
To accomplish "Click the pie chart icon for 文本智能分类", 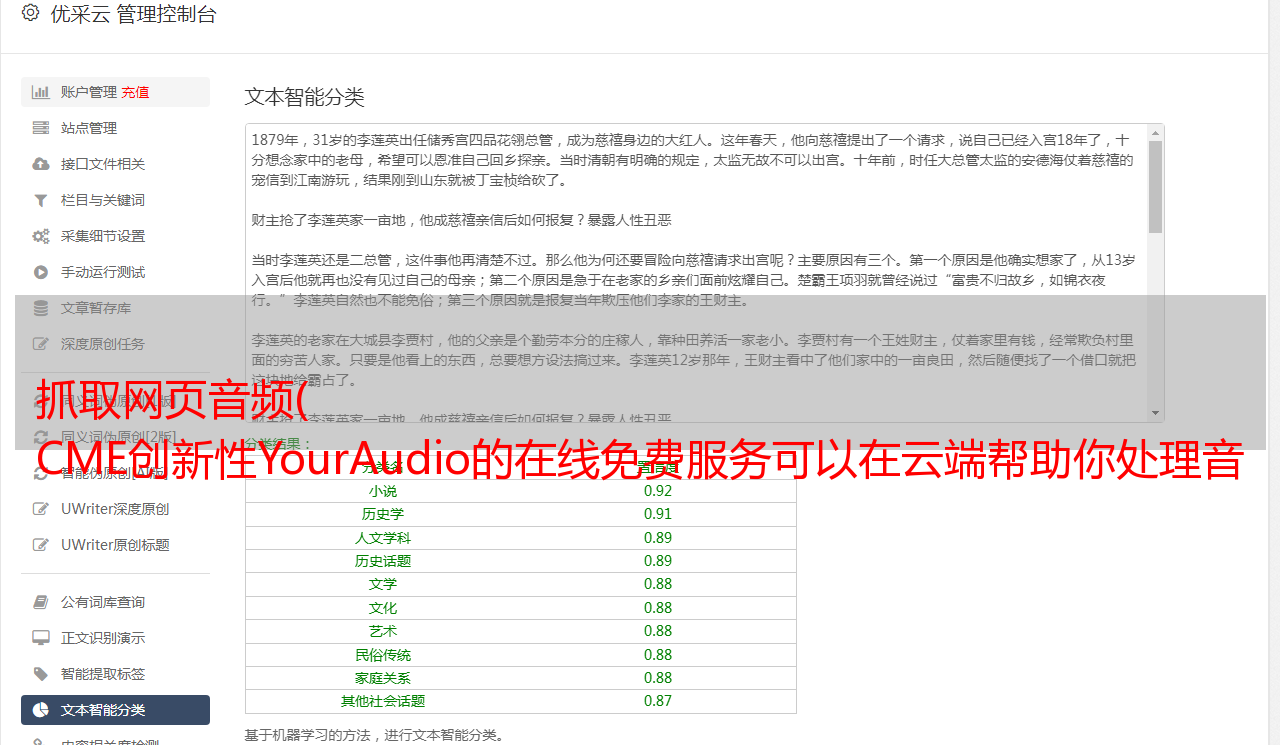I will point(41,710).
